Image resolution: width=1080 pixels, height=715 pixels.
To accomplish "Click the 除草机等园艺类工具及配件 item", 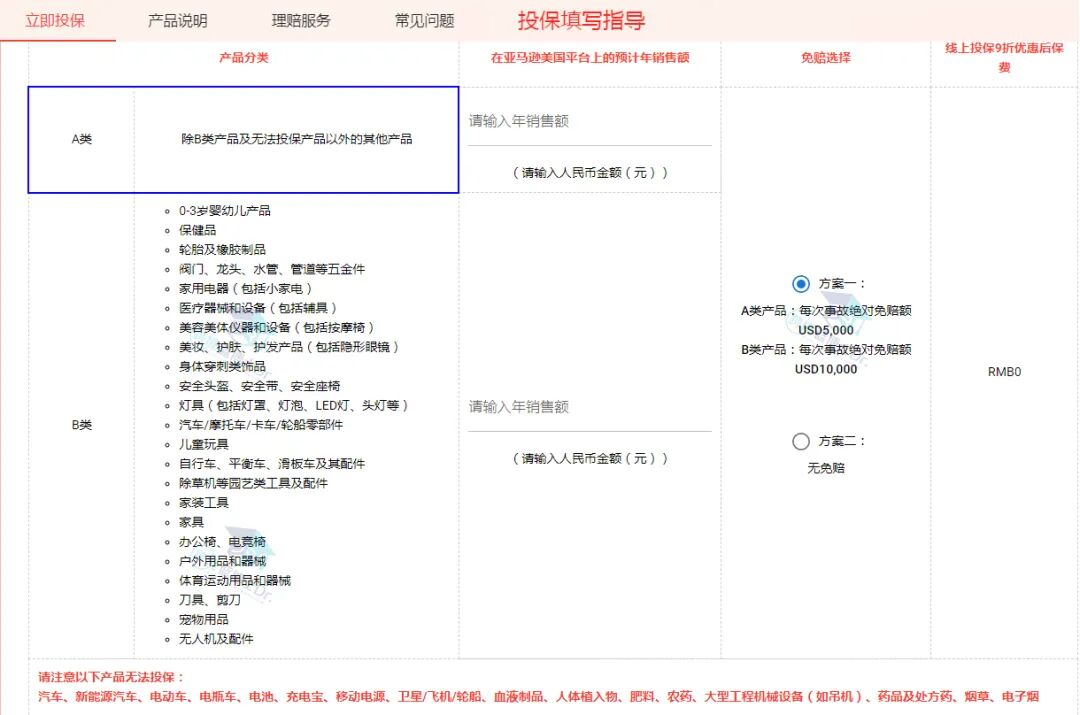I will (253, 484).
